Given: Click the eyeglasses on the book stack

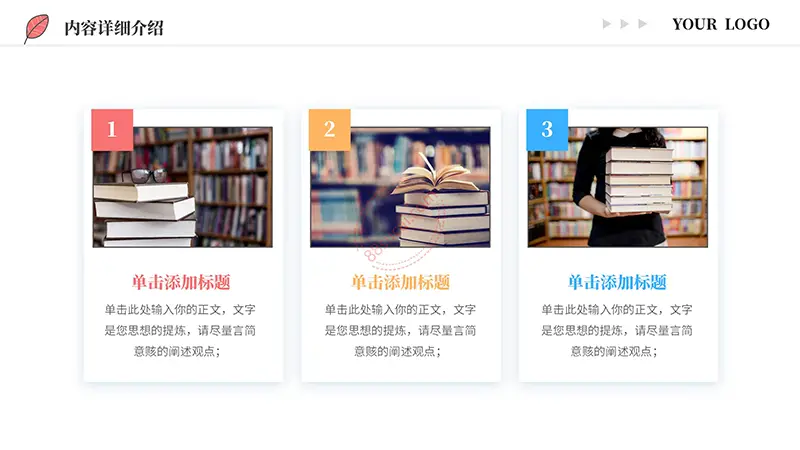Looking at the screenshot, I should 144,176.
